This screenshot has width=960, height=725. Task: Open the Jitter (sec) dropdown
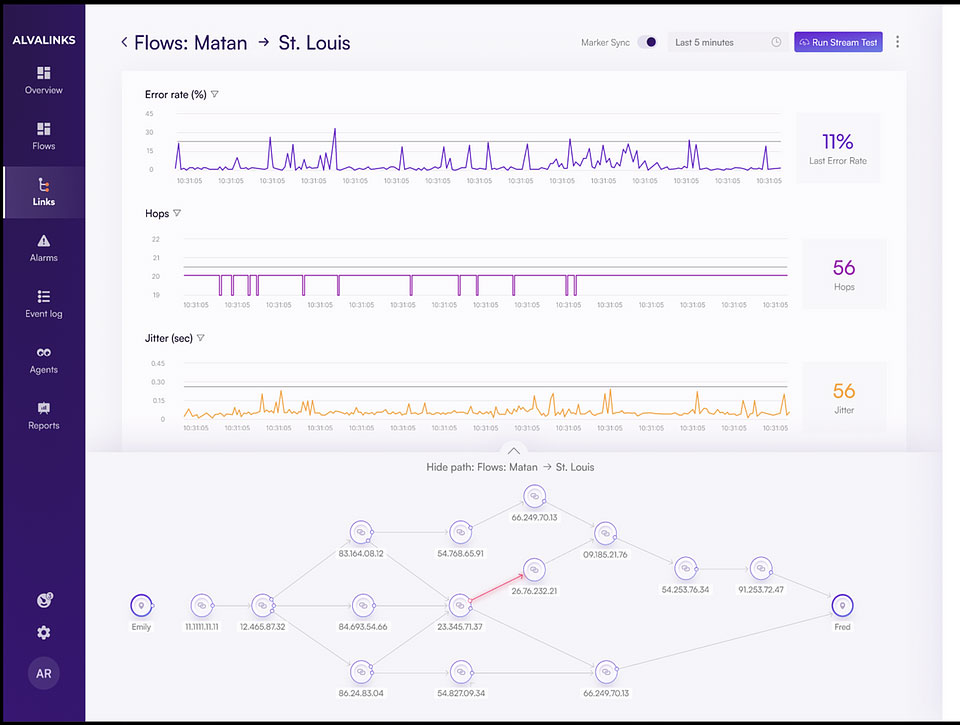pyautogui.click(x=201, y=338)
